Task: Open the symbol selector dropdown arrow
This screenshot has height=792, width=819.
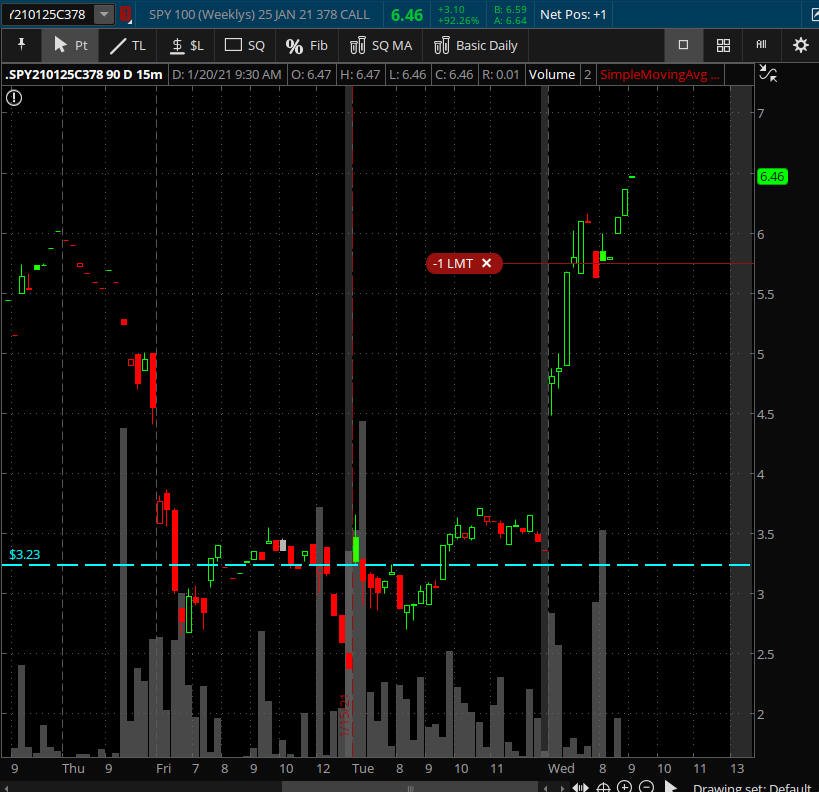Action: pyautogui.click(x=104, y=14)
